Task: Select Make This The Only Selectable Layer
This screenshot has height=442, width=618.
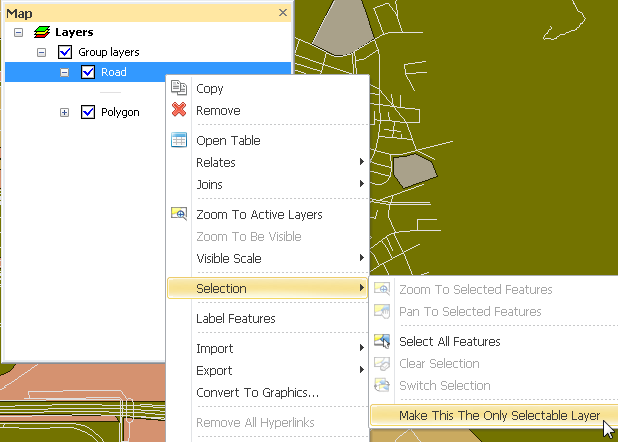Action: click(x=494, y=416)
